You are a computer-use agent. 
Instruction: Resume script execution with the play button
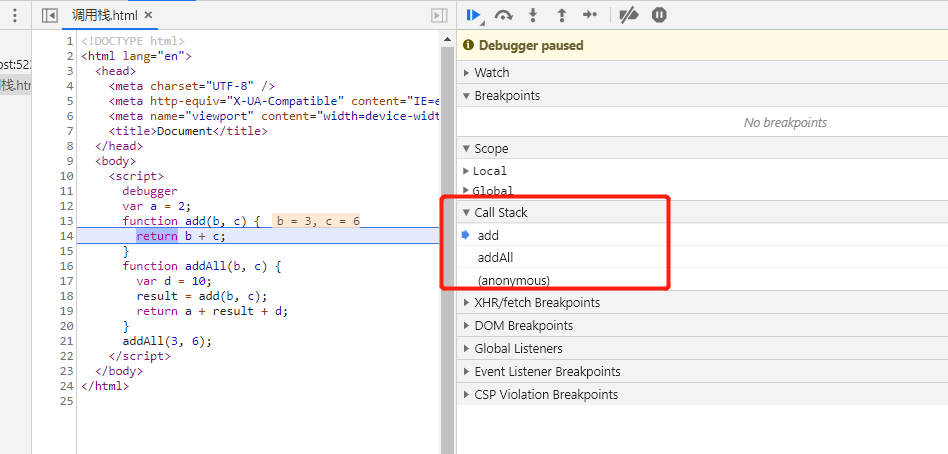pos(474,15)
